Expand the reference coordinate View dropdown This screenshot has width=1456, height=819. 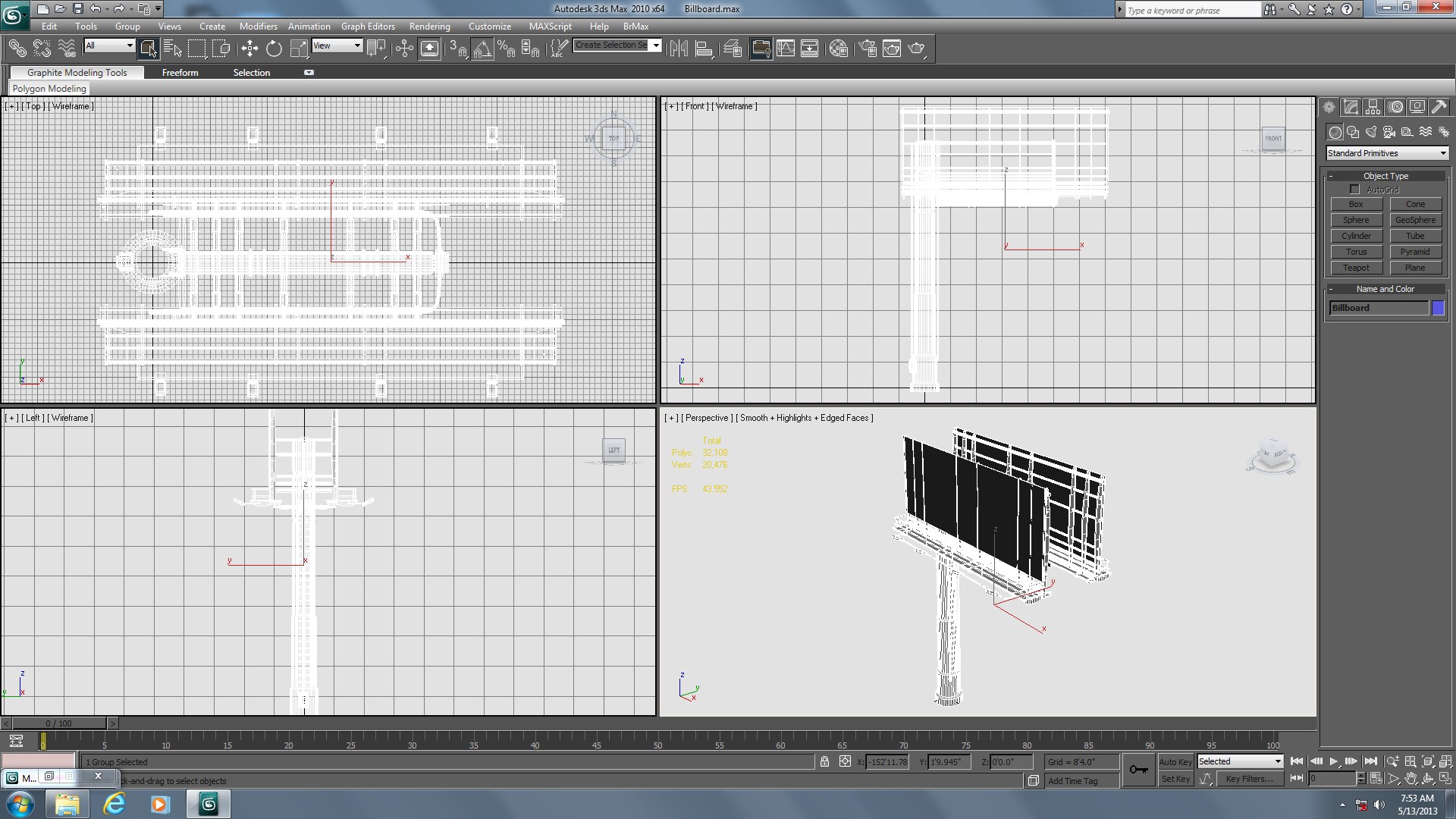click(337, 45)
